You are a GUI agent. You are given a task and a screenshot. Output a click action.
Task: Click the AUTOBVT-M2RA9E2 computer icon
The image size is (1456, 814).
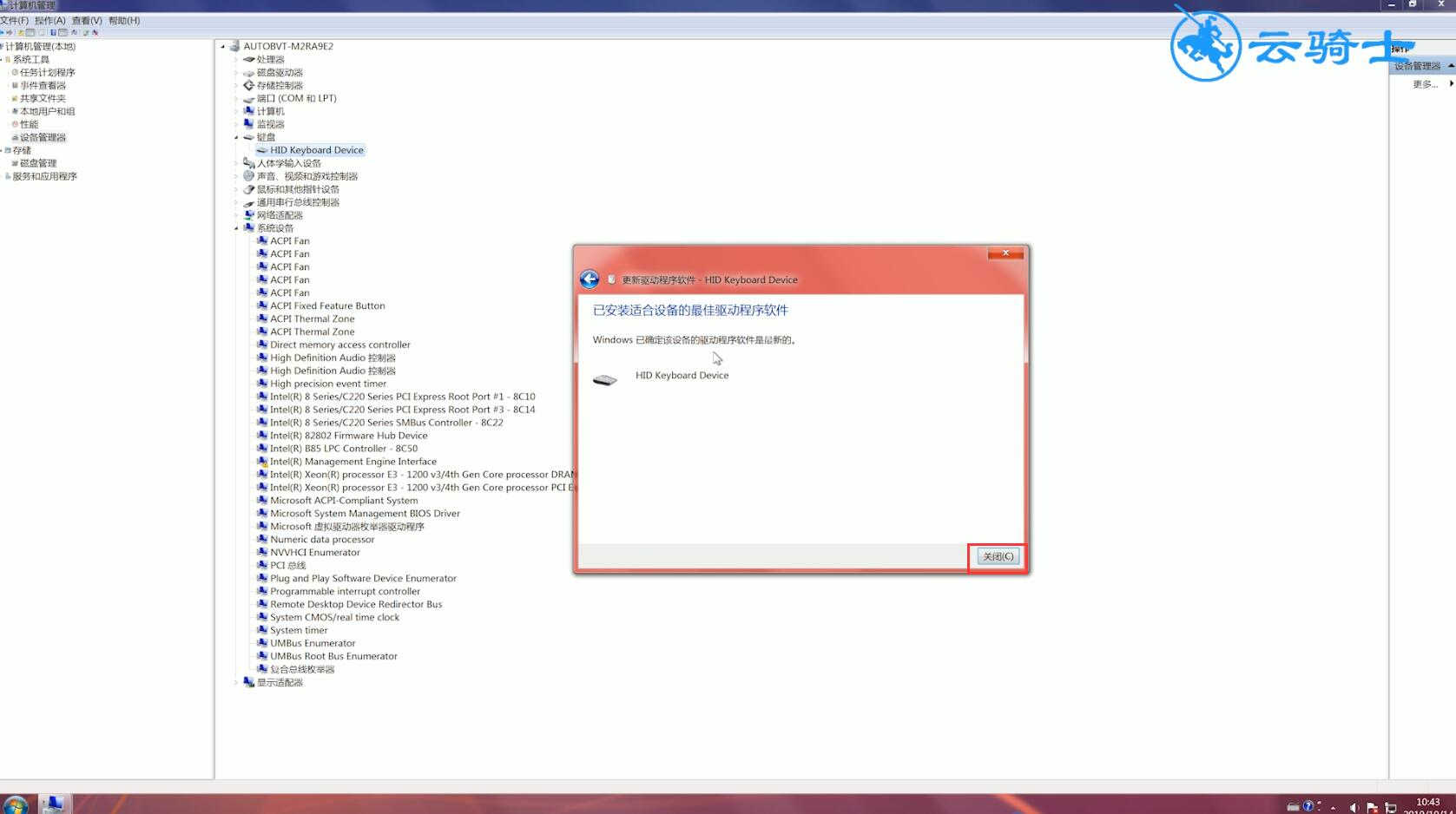(x=234, y=46)
